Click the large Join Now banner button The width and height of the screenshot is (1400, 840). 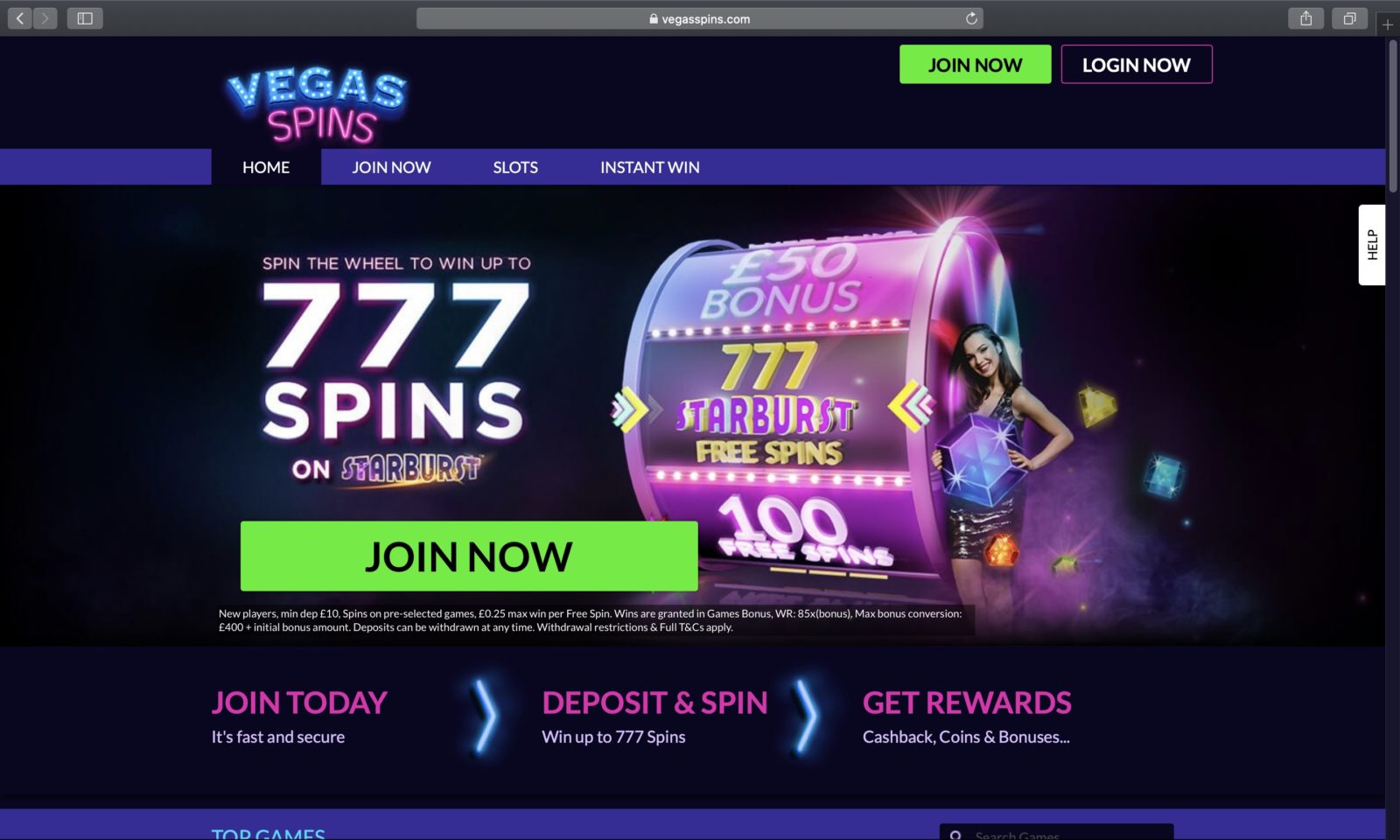pyautogui.click(x=469, y=556)
